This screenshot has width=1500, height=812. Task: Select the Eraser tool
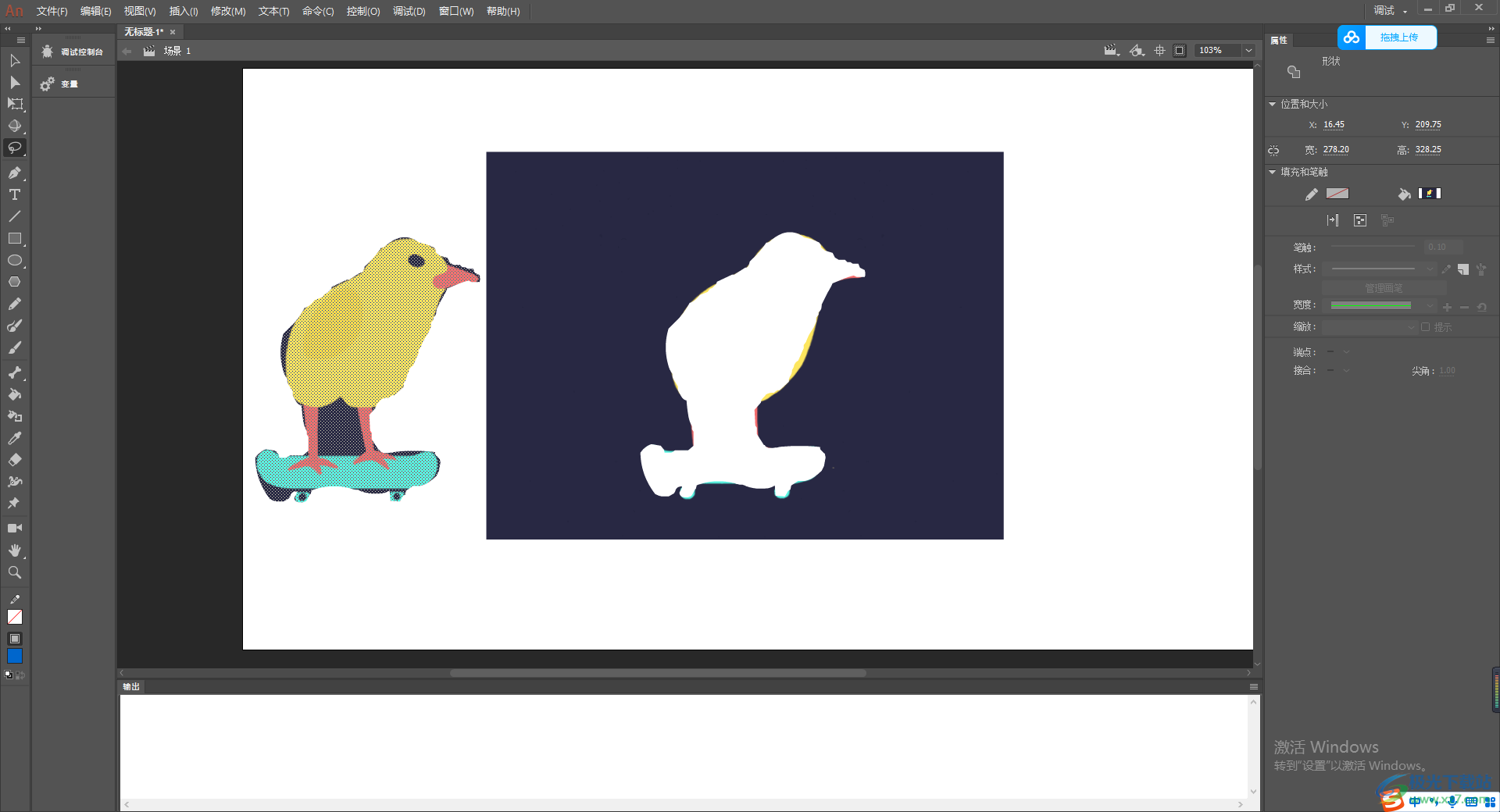(x=15, y=460)
